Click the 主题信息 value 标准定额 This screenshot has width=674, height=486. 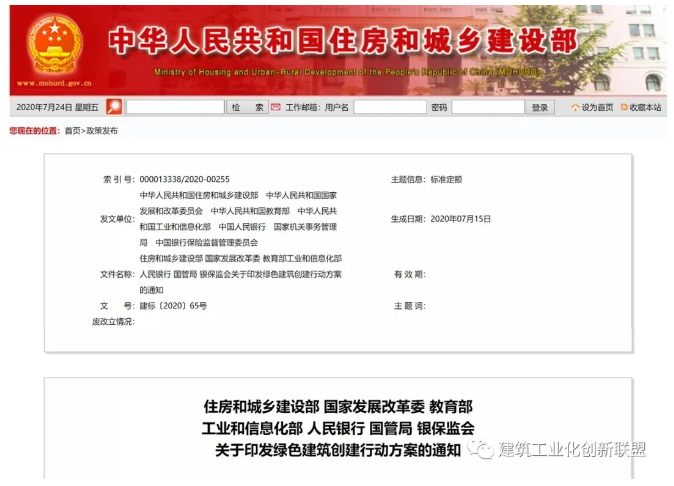(446, 179)
